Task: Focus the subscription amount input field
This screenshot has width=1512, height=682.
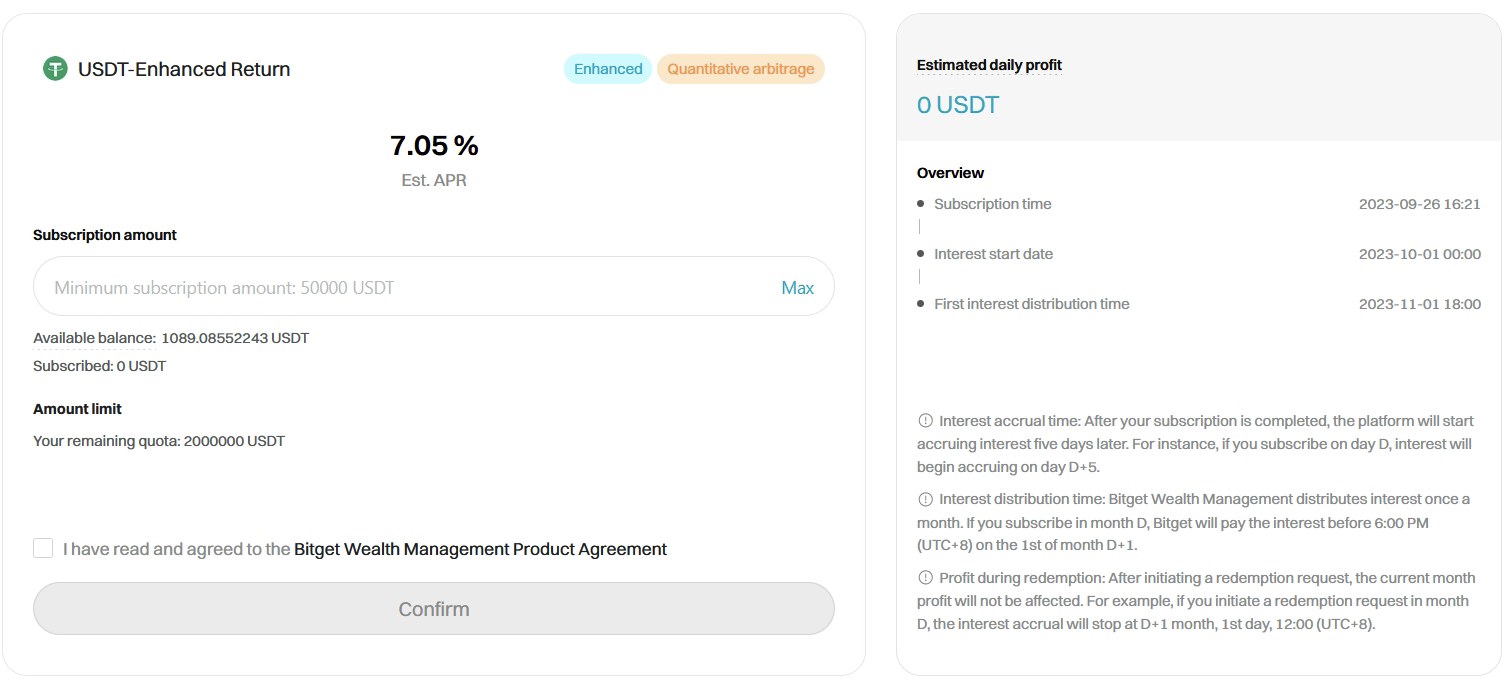Action: [x=434, y=287]
